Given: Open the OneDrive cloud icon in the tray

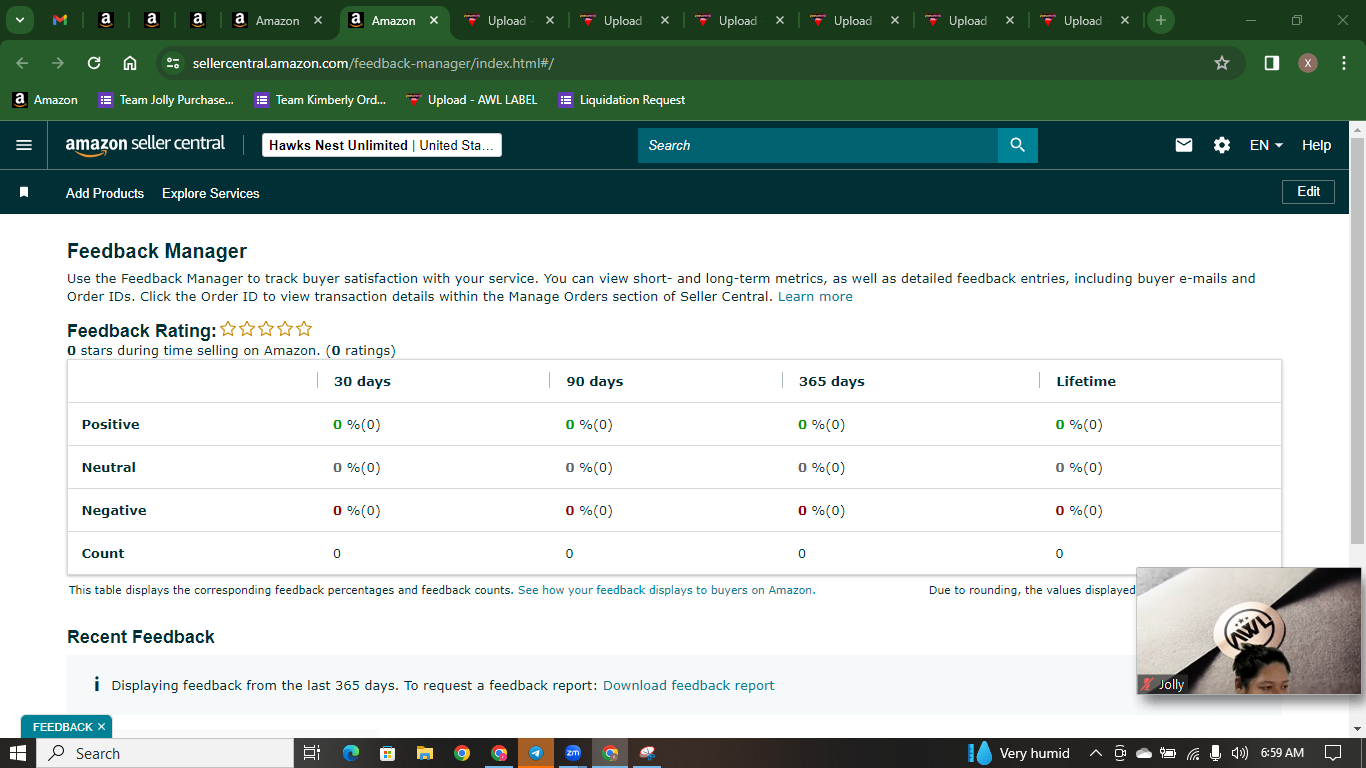Looking at the screenshot, I should click(1144, 753).
